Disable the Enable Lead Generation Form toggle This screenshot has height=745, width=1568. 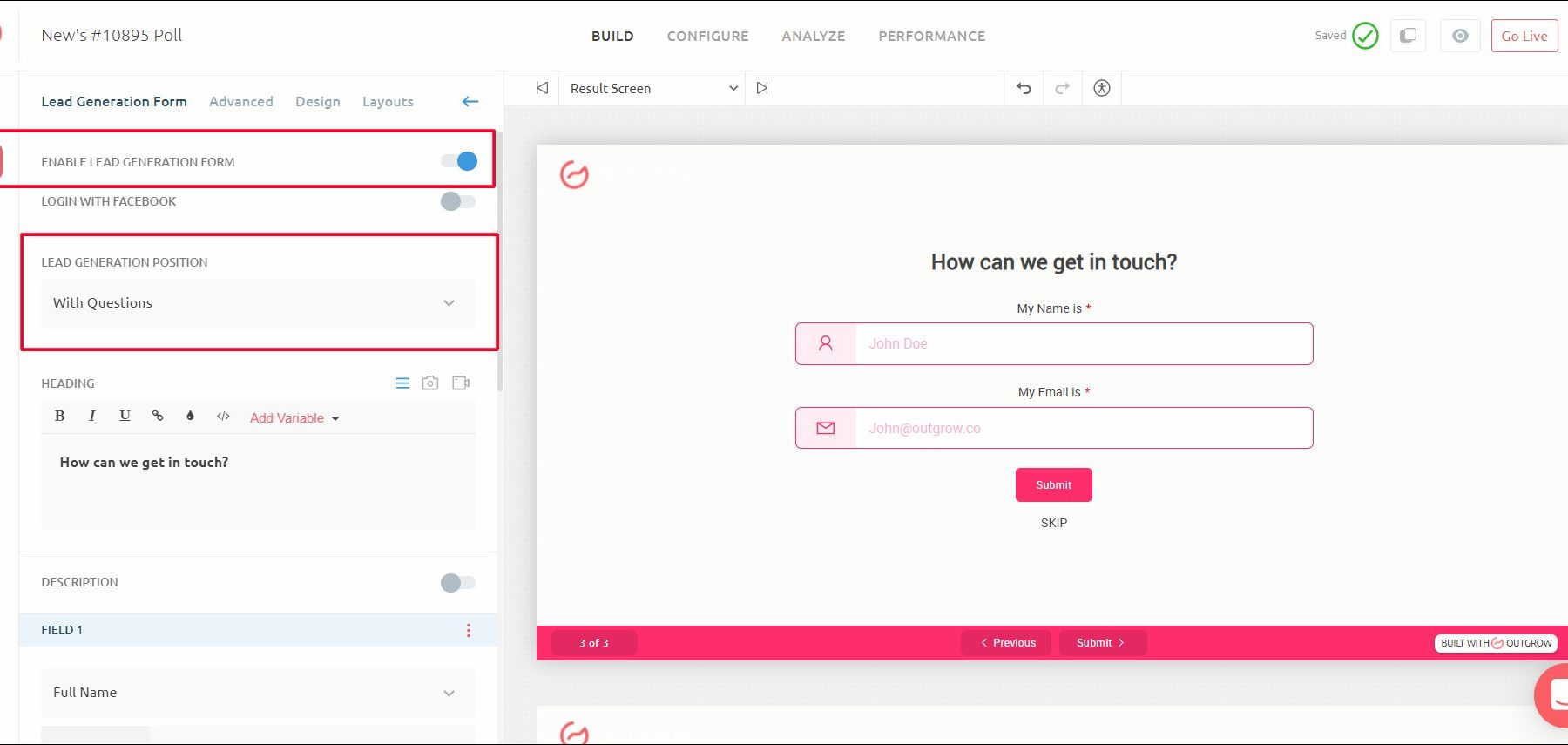pyautogui.click(x=459, y=161)
